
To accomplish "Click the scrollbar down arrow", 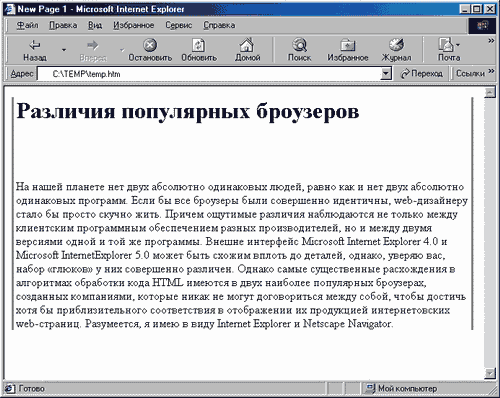I will [x=490, y=373].
